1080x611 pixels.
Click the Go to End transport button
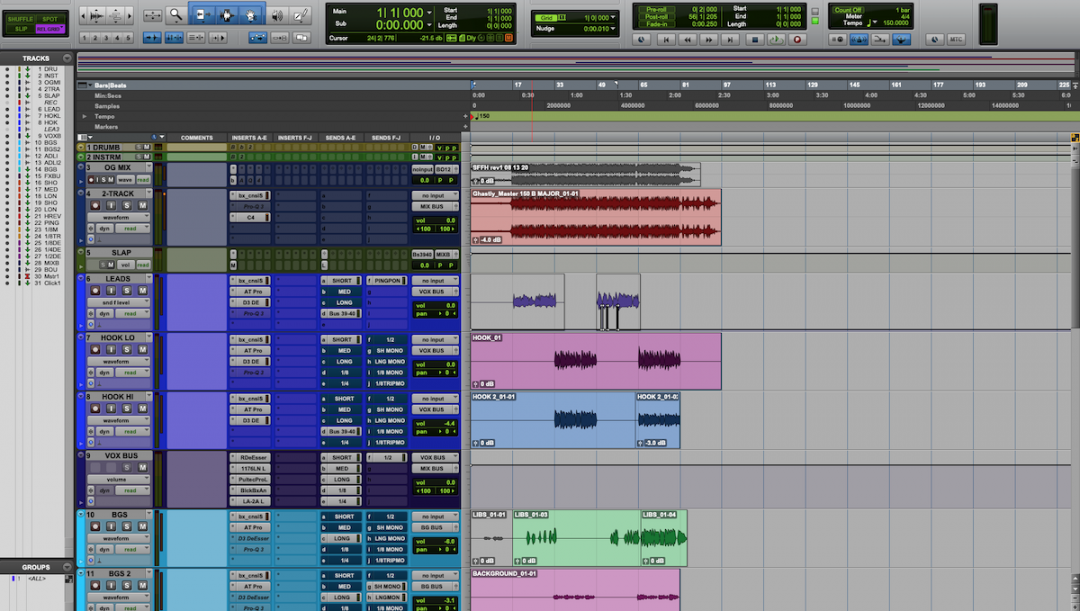tap(730, 40)
